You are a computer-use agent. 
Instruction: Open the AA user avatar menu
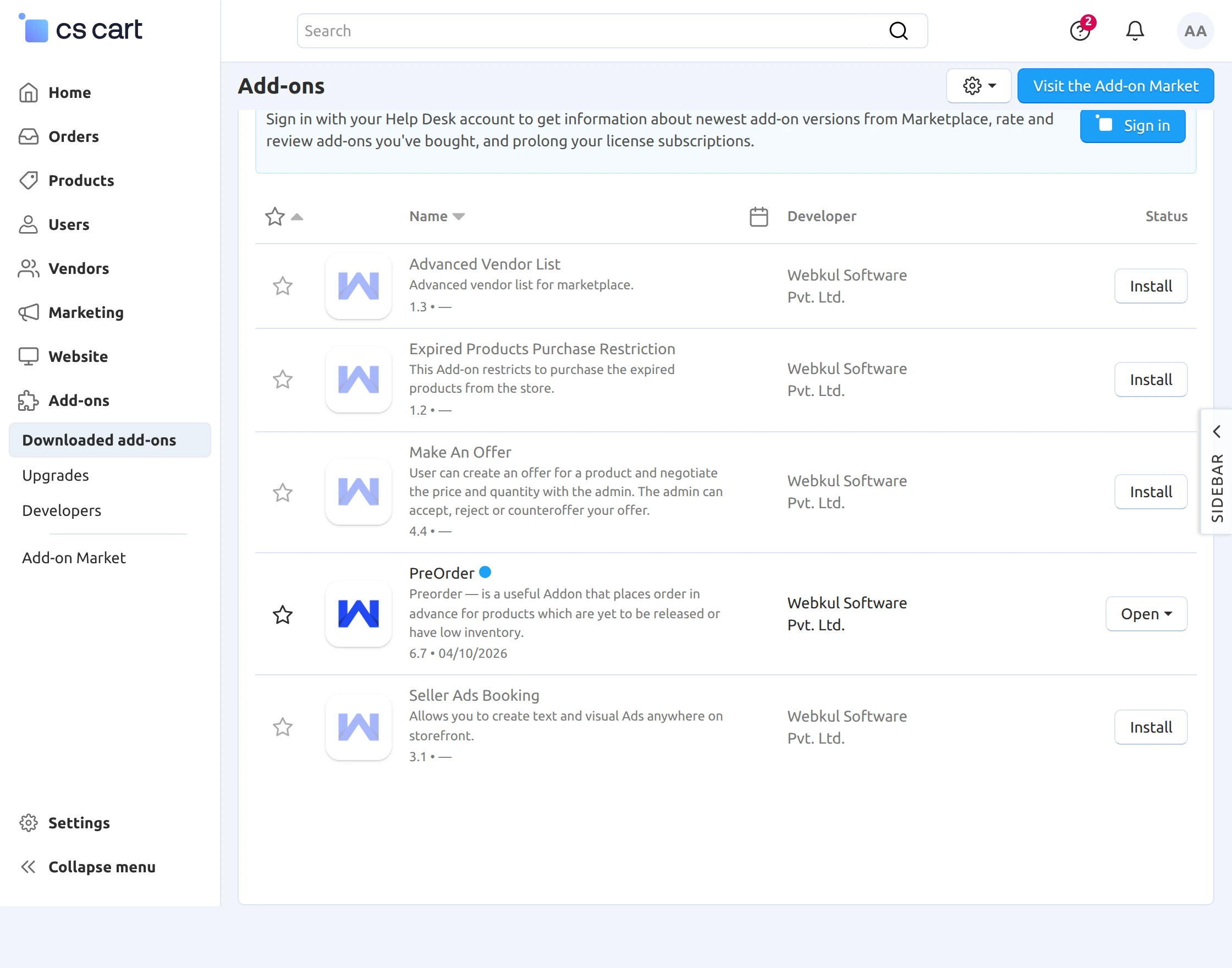1195,31
